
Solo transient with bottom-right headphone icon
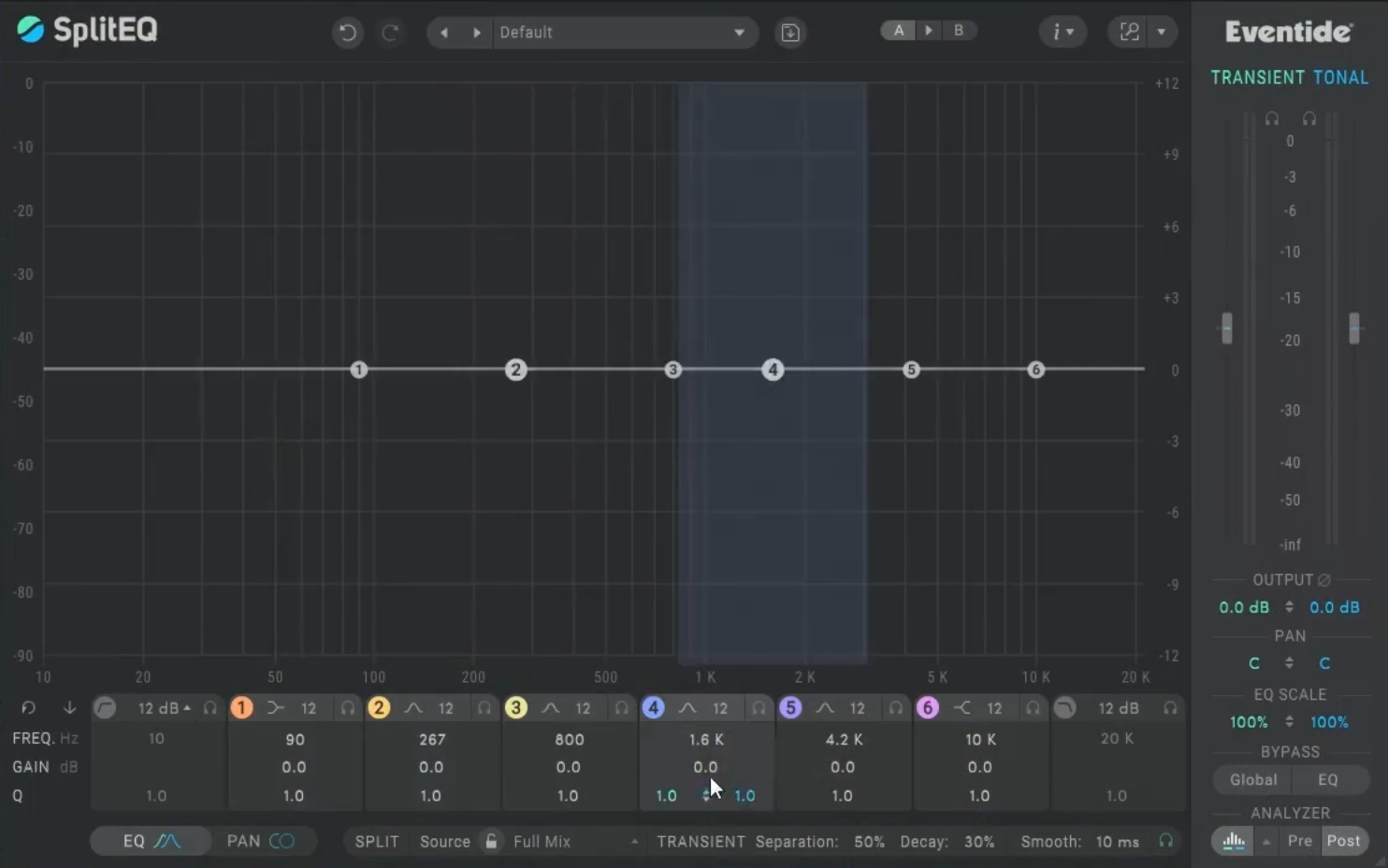(x=1165, y=841)
